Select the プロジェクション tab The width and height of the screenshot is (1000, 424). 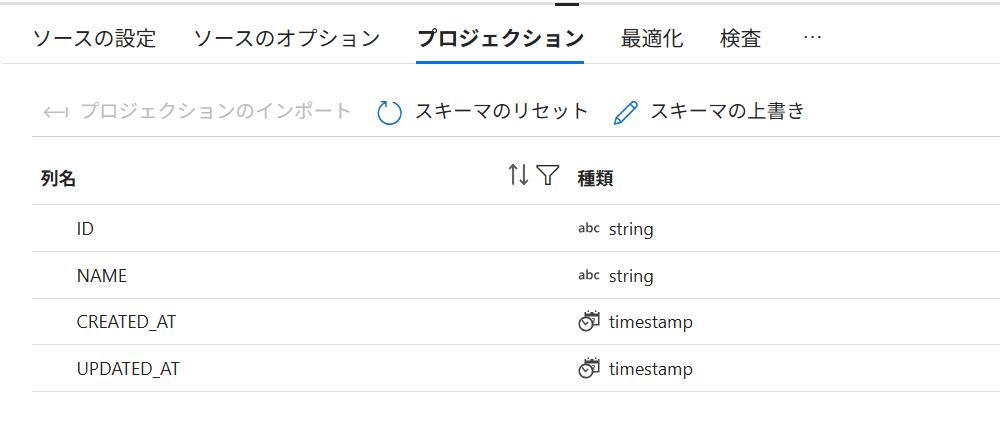[500, 39]
